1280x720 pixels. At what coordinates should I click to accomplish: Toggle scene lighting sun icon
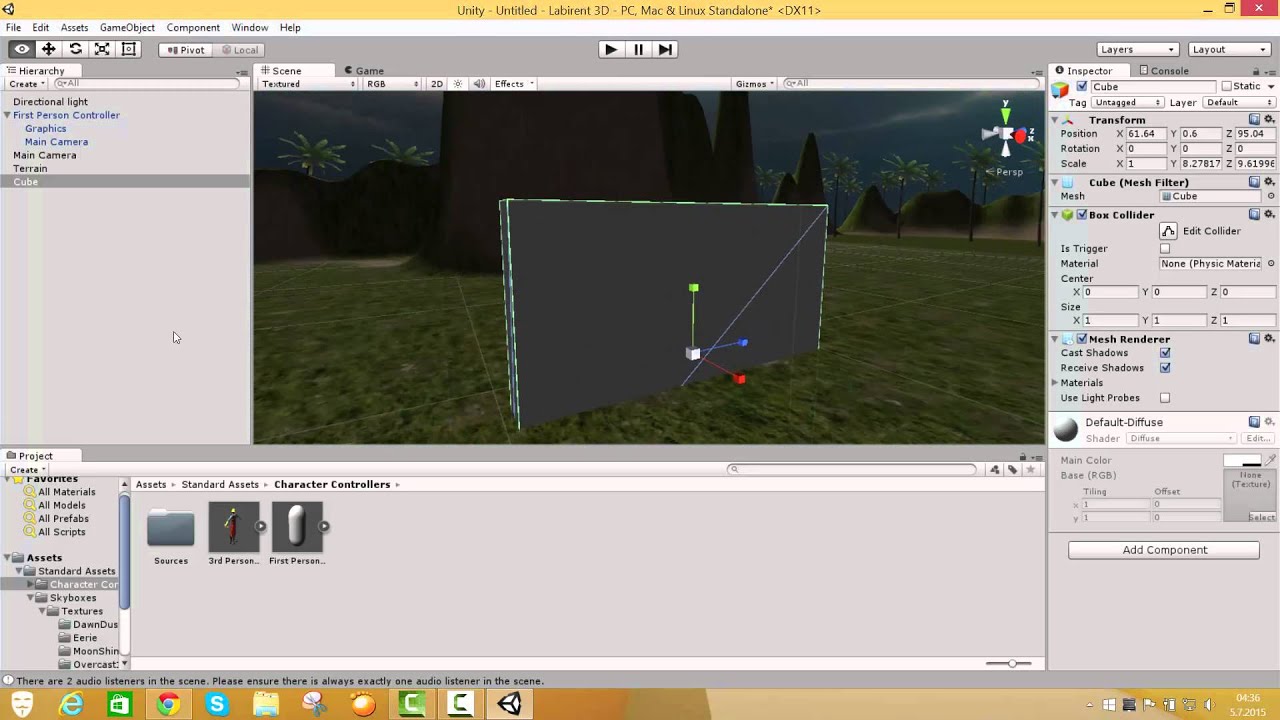pos(458,84)
